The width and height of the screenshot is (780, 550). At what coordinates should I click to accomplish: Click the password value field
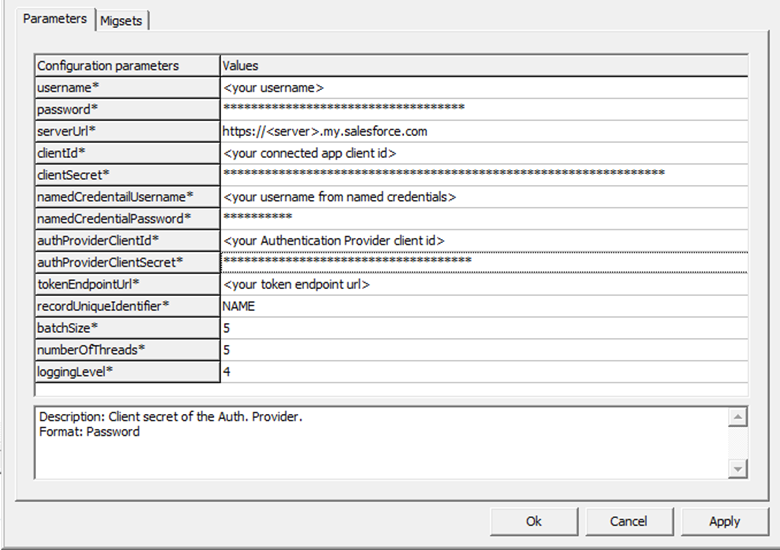(x=484, y=109)
